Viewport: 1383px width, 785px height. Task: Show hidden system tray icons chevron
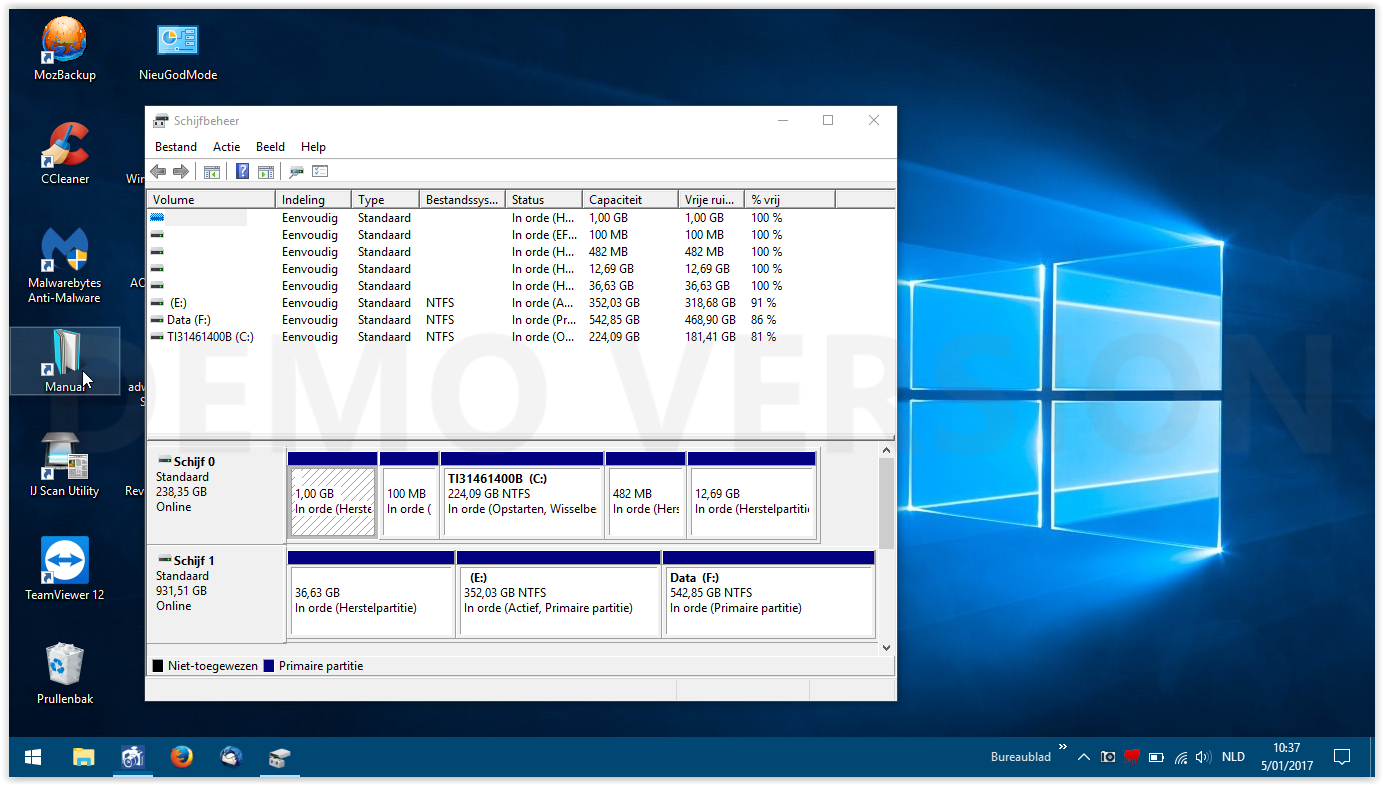pos(1083,757)
